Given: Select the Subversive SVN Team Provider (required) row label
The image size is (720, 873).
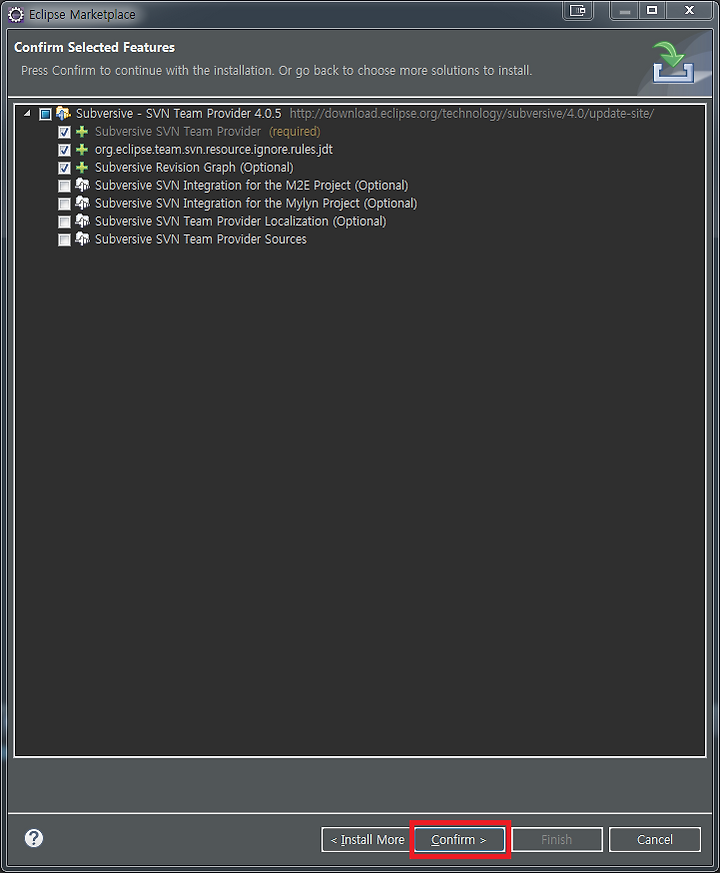Looking at the screenshot, I should pyautogui.click(x=208, y=131).
